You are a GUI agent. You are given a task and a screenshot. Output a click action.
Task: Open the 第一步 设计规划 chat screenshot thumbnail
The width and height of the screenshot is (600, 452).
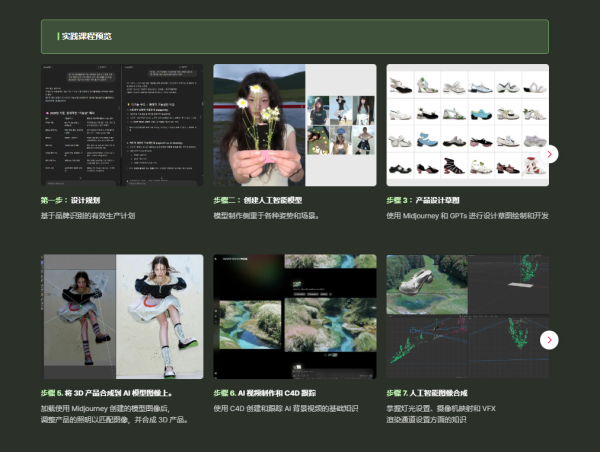pyautogui.click(x=122, y=125)
